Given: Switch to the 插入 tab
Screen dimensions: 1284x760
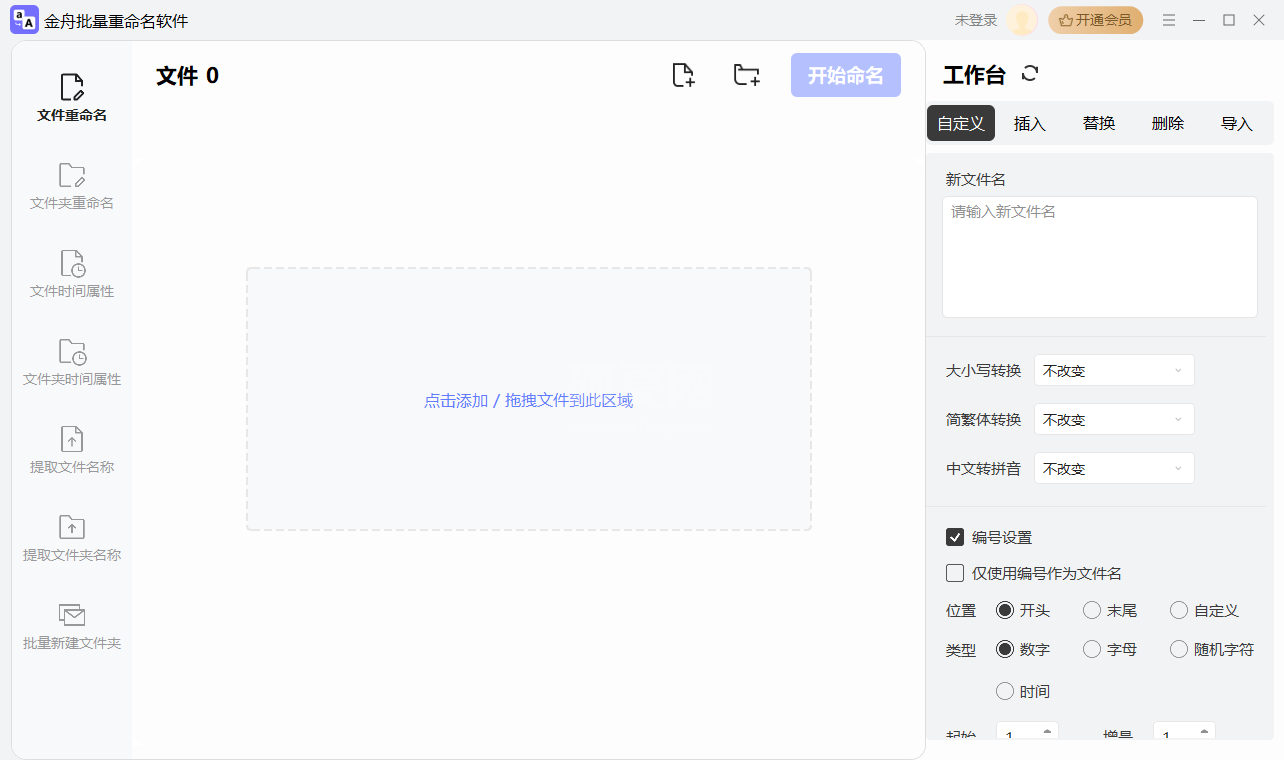Looking at the screenshot, I should 1030,123.
